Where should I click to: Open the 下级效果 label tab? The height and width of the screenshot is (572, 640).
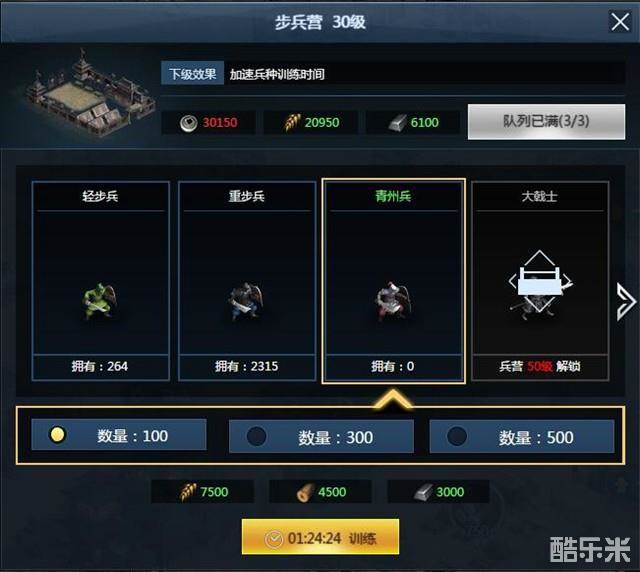coord(192,73)
